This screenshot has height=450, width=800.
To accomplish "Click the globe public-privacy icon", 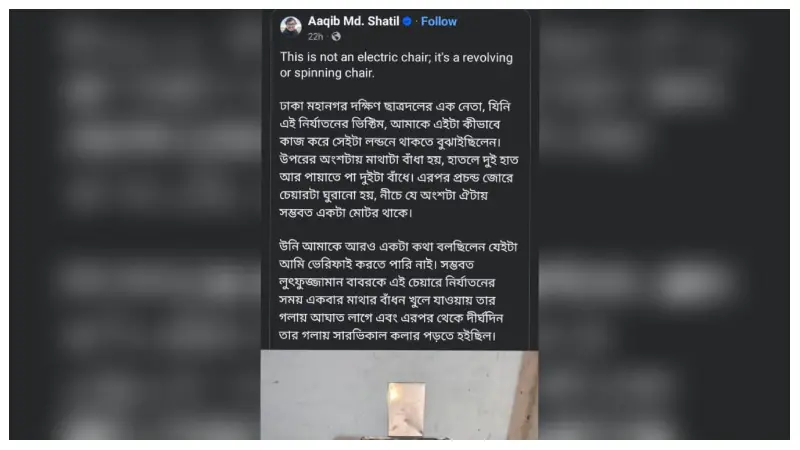I will click(x=336, y=37).
